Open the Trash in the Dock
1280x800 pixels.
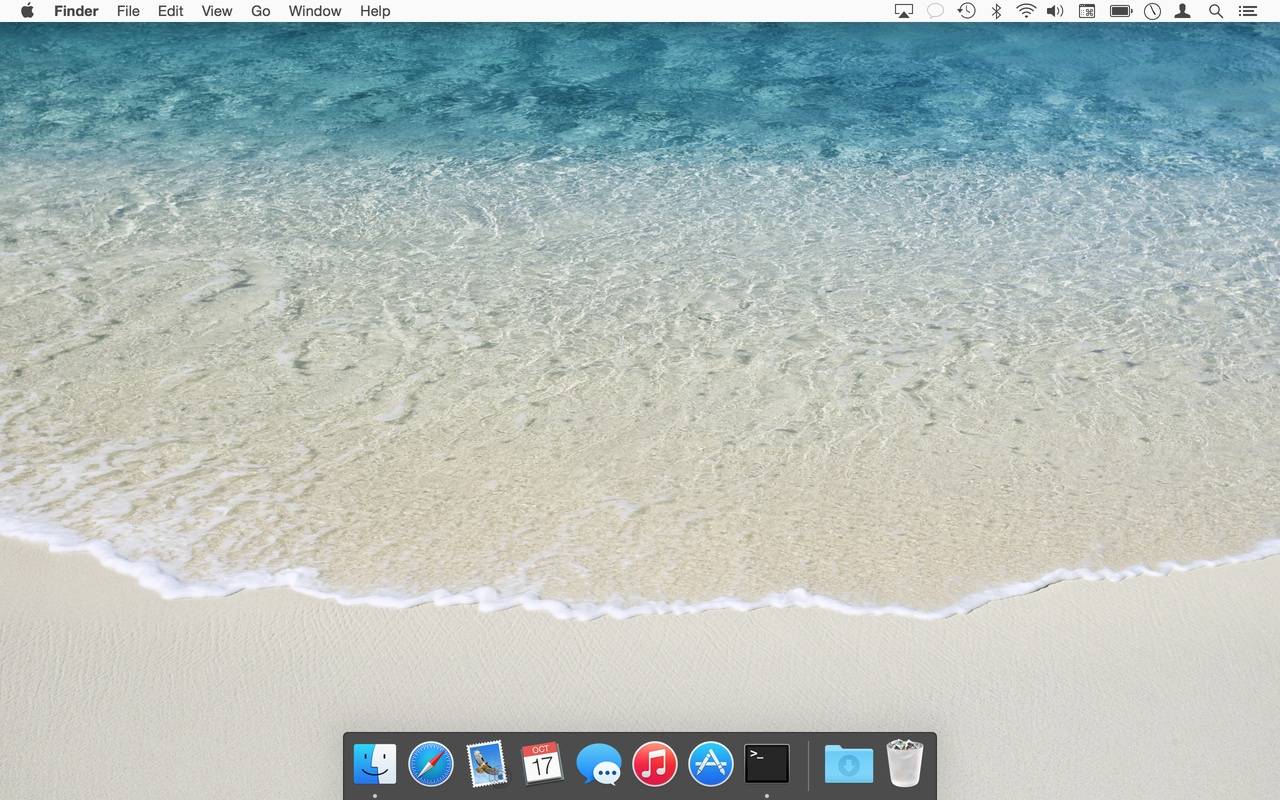[x=904, y=764]
